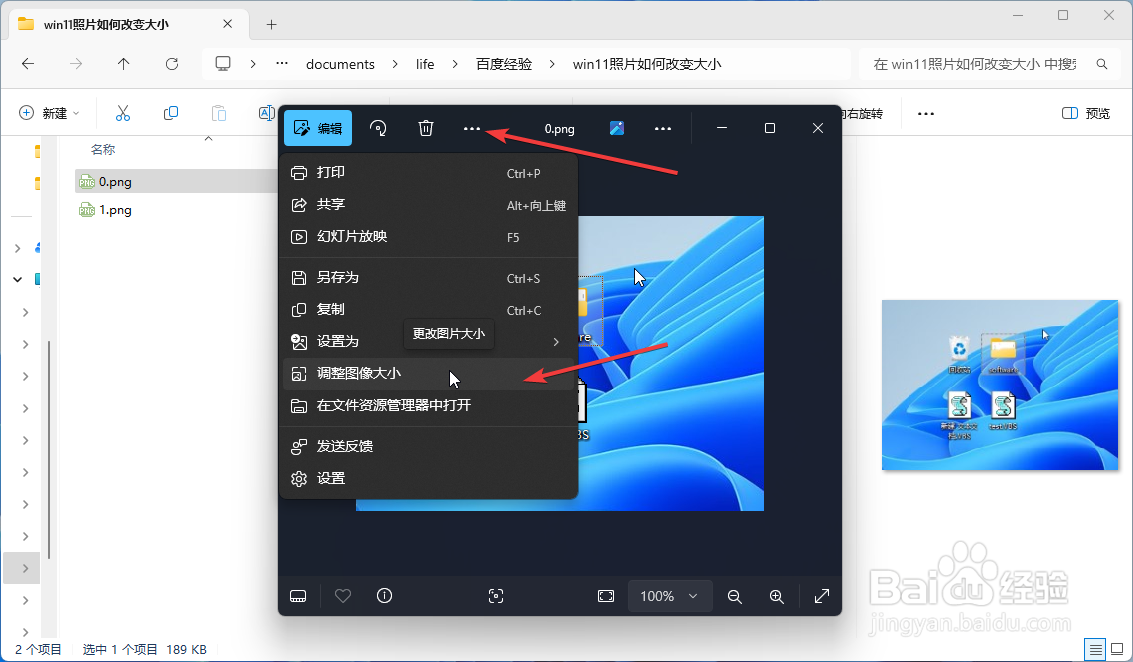Select the 1.png file in the file list
1133x662 pixels.
[113, 210]
